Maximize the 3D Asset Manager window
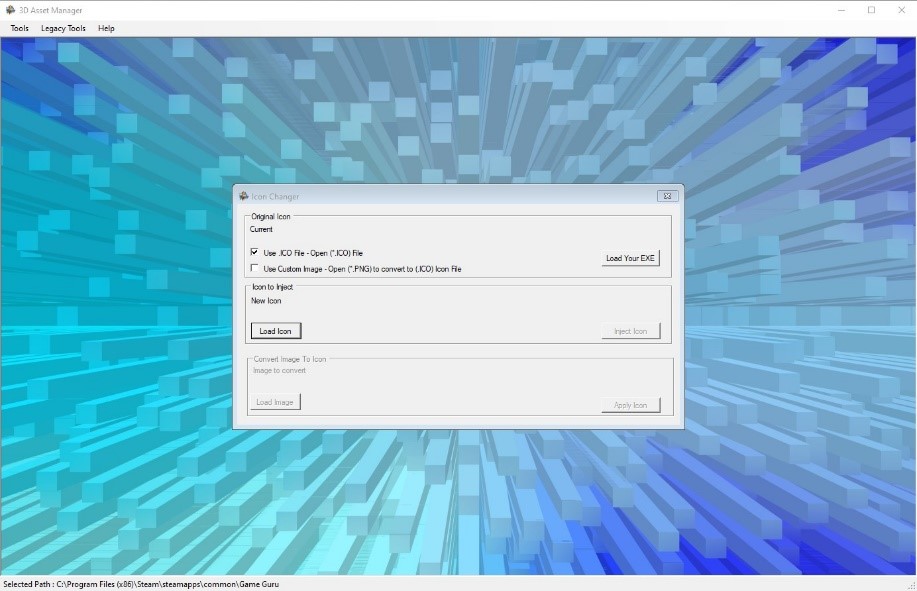 871,10
